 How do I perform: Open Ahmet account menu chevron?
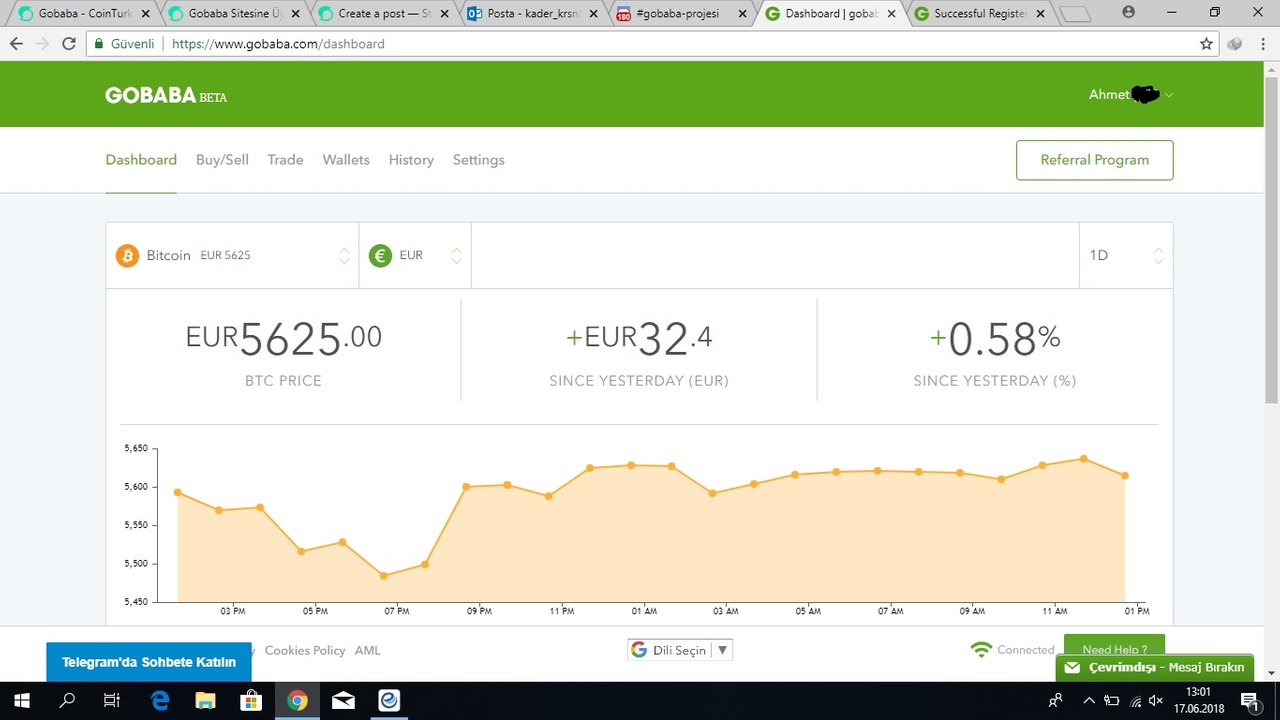[1169, 95]
